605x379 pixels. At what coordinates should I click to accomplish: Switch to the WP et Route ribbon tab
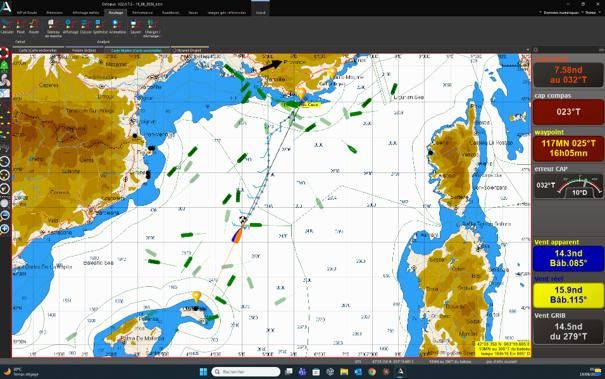tap(27, 13)
